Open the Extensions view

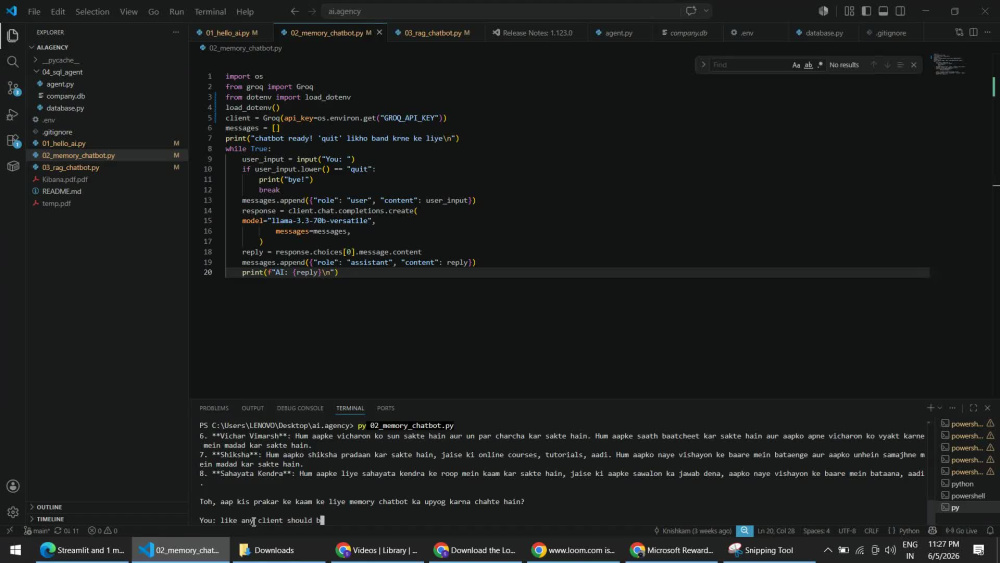pos(13,140)
